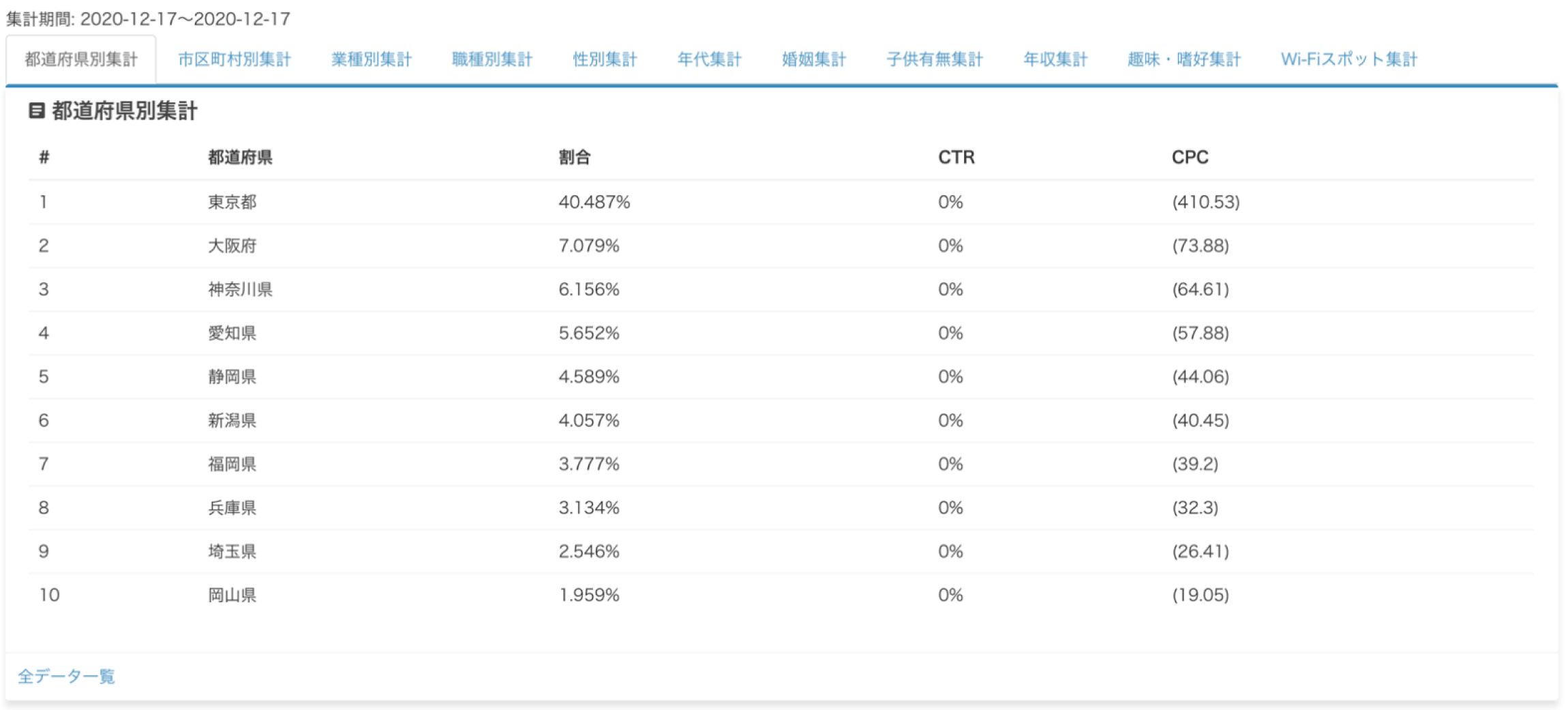Open the 業種別集計 tab

[372, 59]
